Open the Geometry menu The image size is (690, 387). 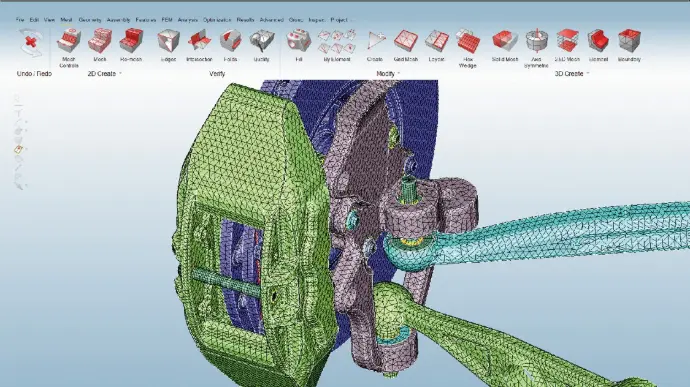pyautogui.click(x=90, y=20)
